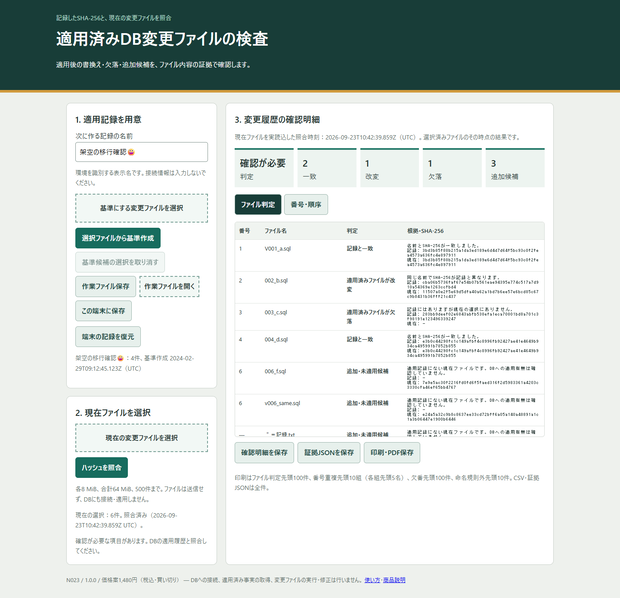The image size is (620, 598).
Task: Click file name v006_same.sql in table
Action: tap(282, 403)
